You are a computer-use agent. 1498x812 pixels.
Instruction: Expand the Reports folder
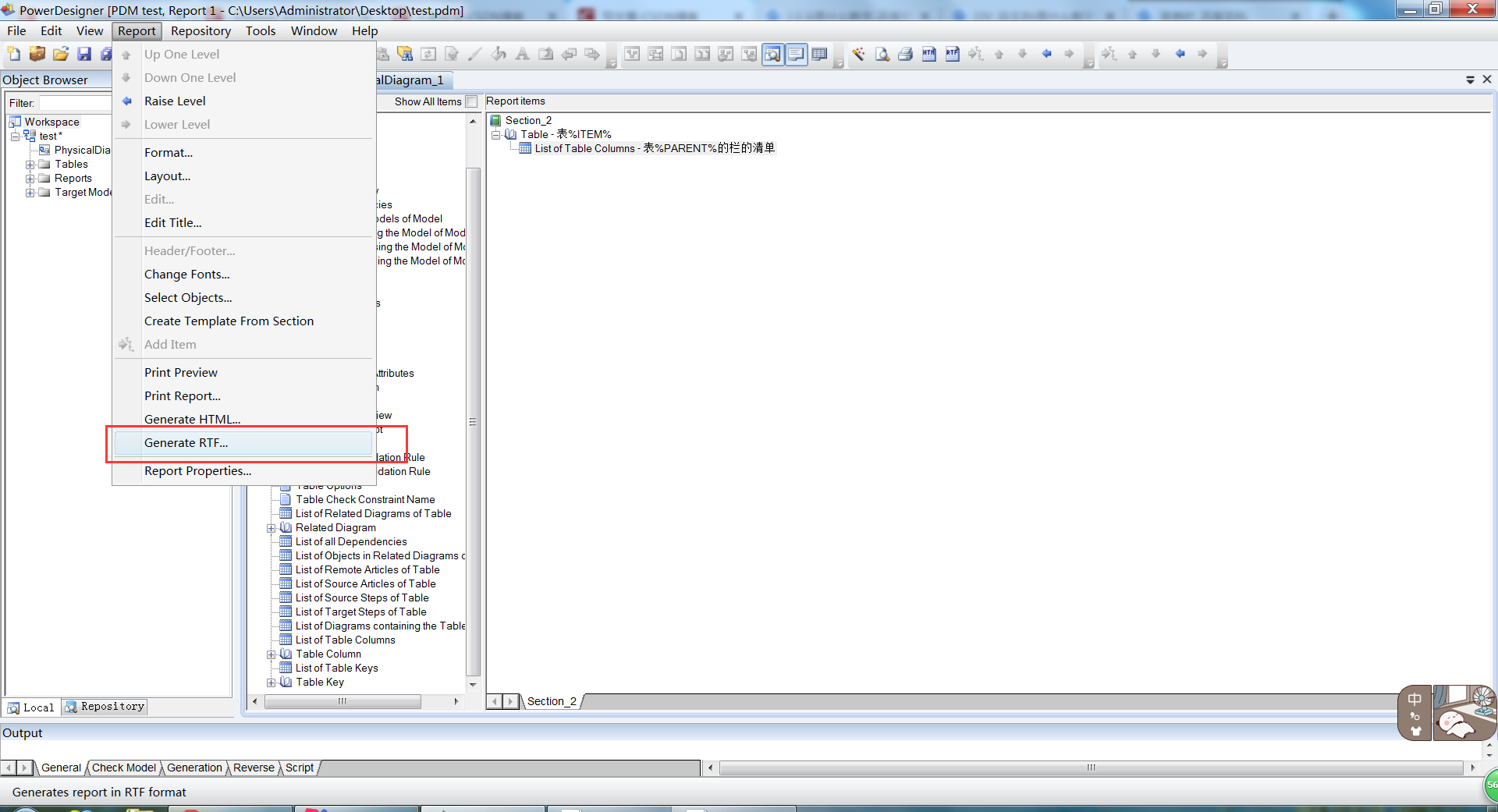30,178
